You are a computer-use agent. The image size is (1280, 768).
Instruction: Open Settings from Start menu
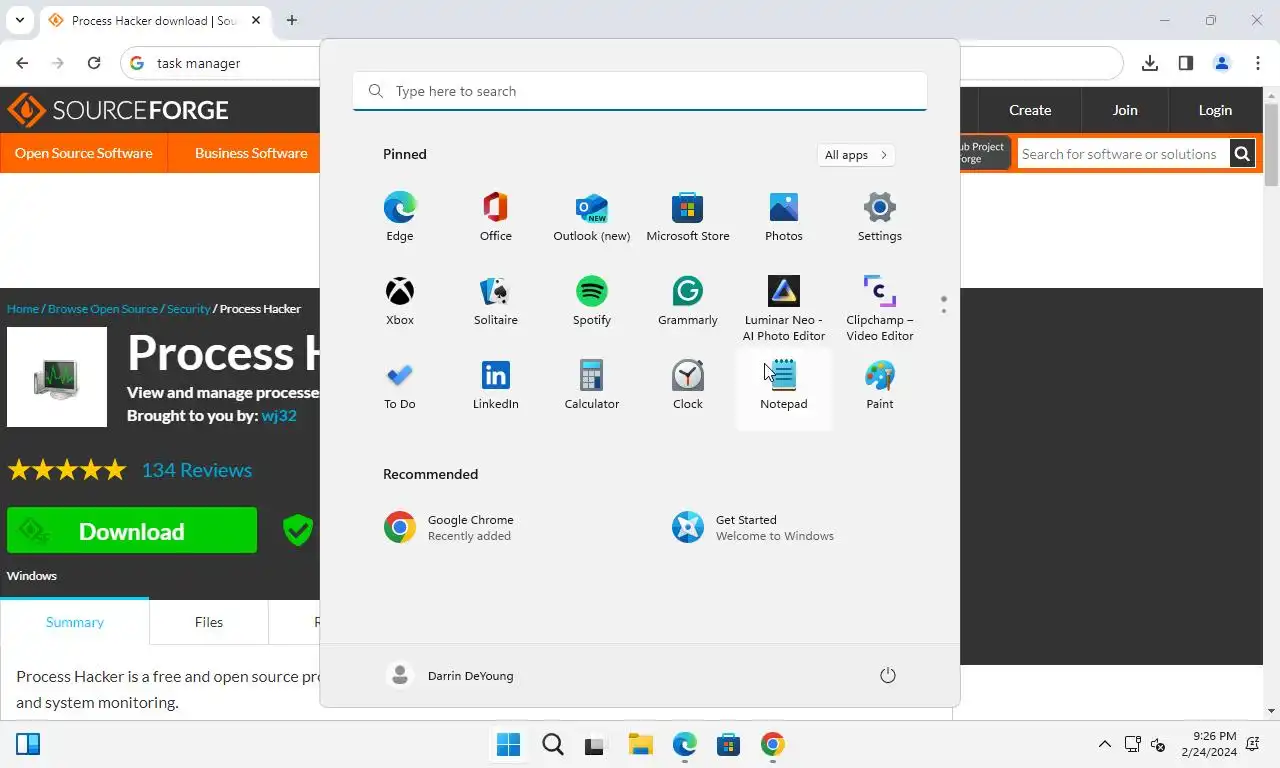tap(880, 218)
